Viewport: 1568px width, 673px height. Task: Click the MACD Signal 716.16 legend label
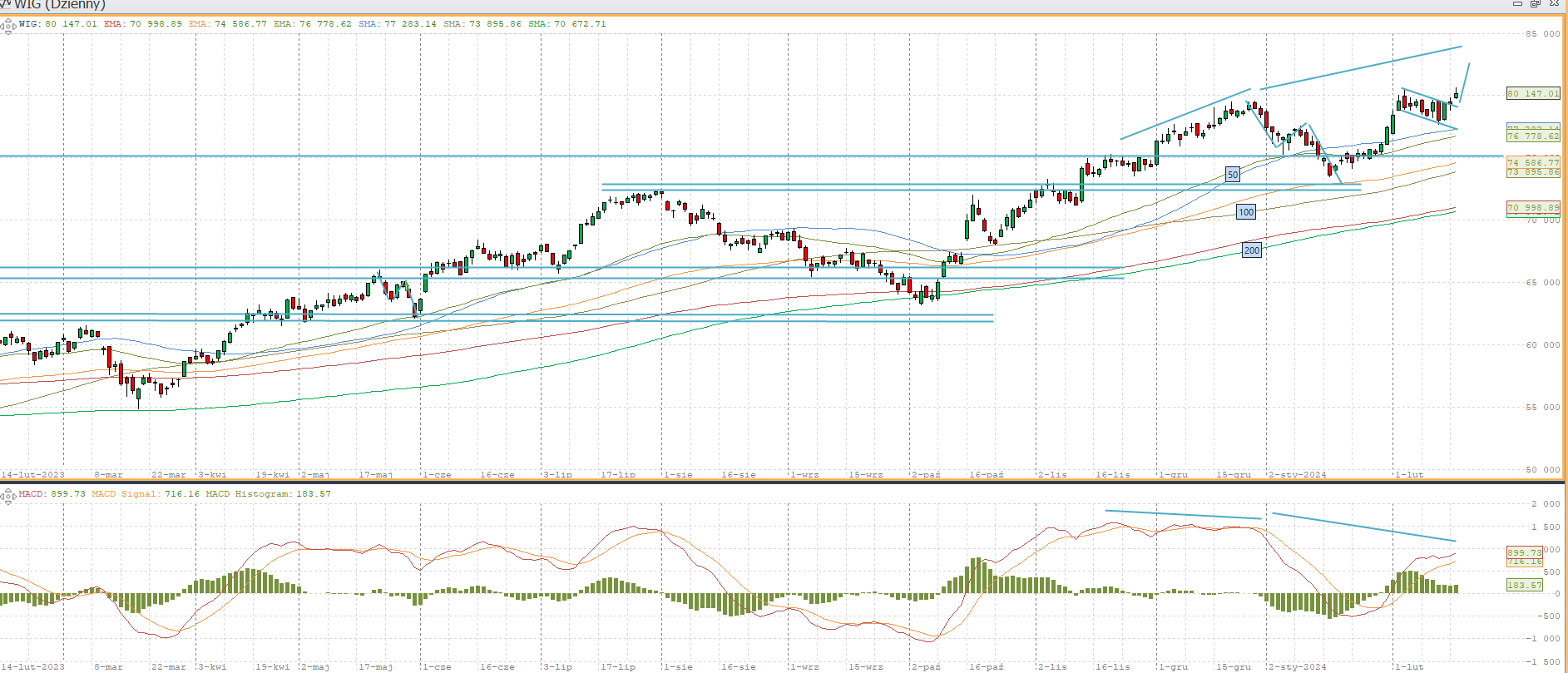click(x=146, y=494)
